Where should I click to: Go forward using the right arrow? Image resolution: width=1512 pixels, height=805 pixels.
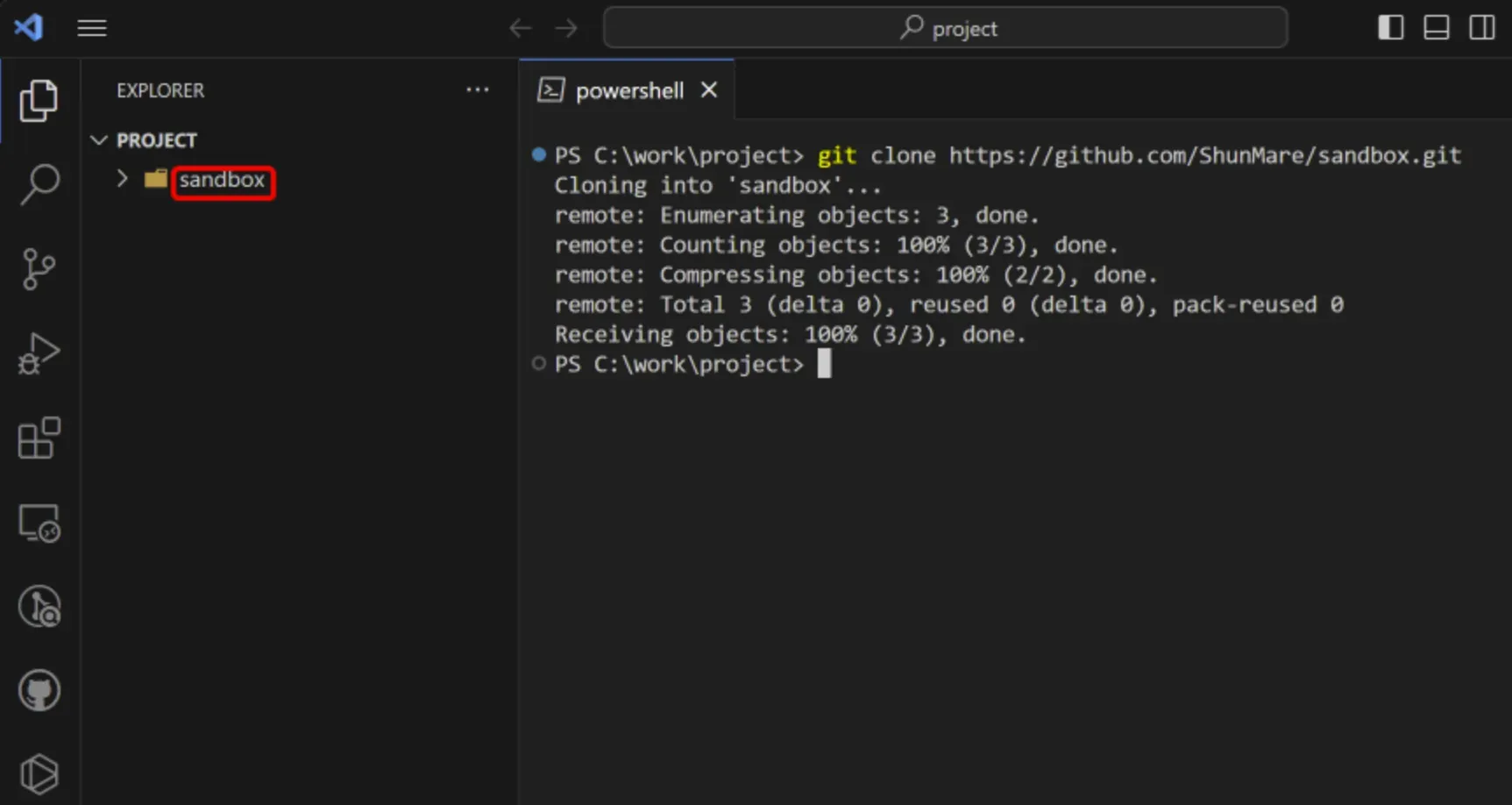567,28
